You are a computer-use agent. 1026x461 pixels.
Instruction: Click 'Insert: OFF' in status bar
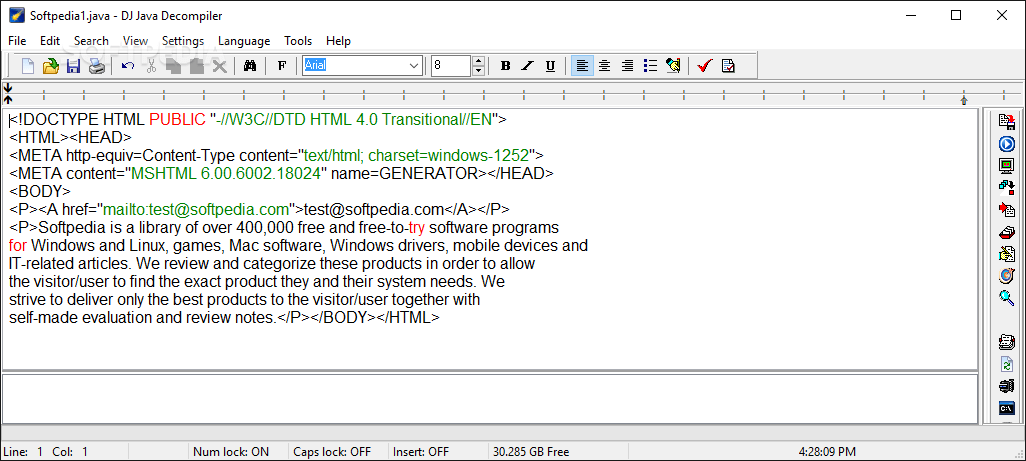click(x=421, y=451)
